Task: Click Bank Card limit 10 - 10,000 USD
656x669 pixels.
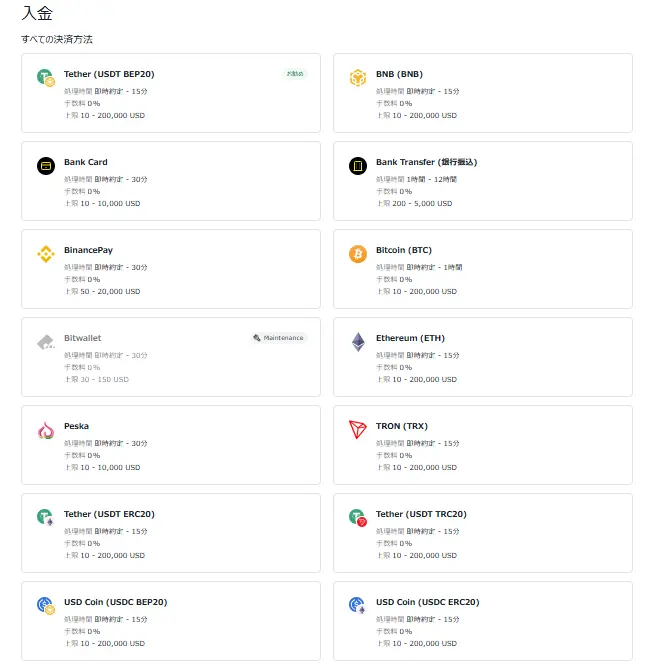Action: pyautogui.click(x=102, y=204)
